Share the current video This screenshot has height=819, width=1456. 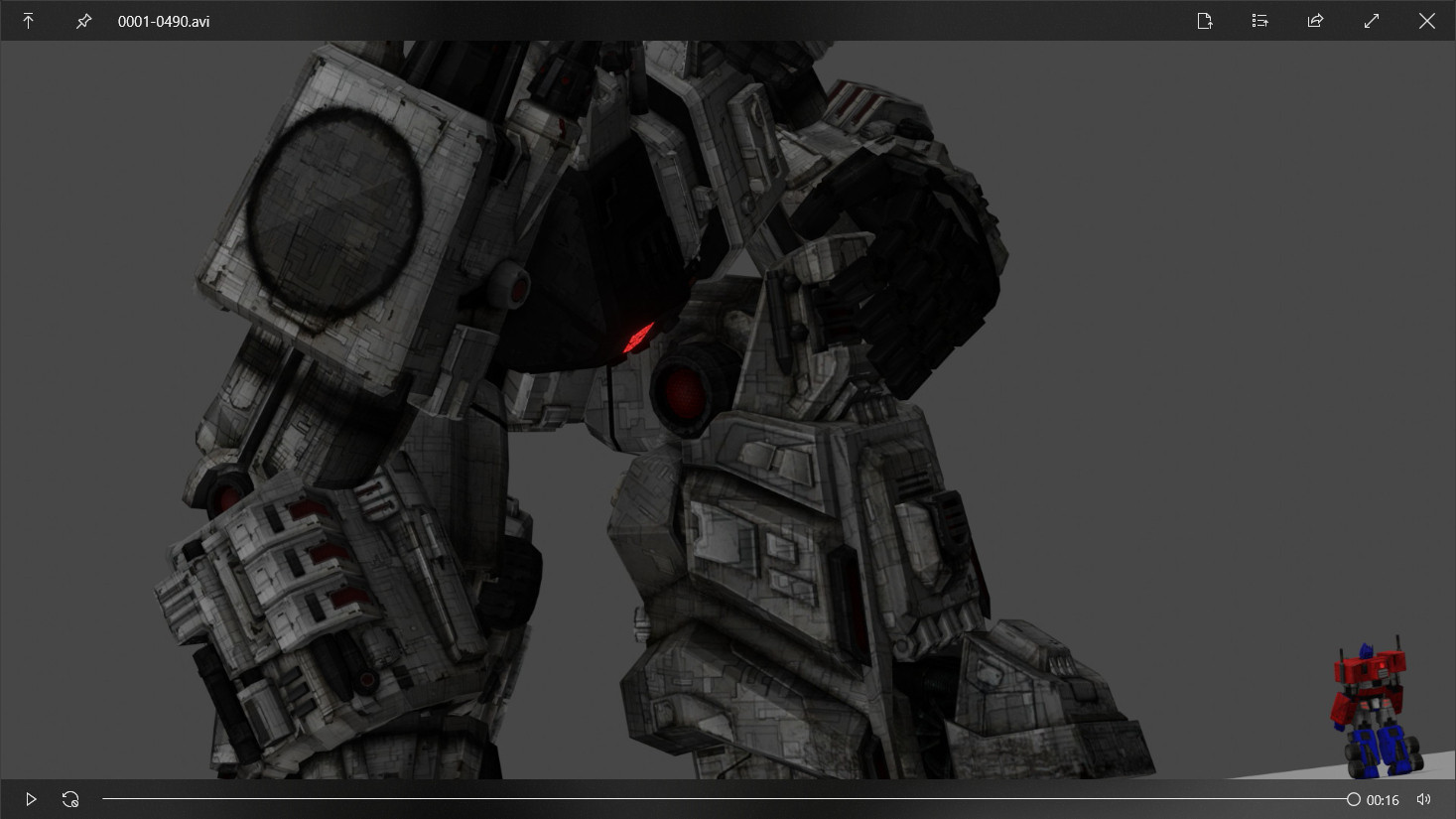(x=1315, y=21)
